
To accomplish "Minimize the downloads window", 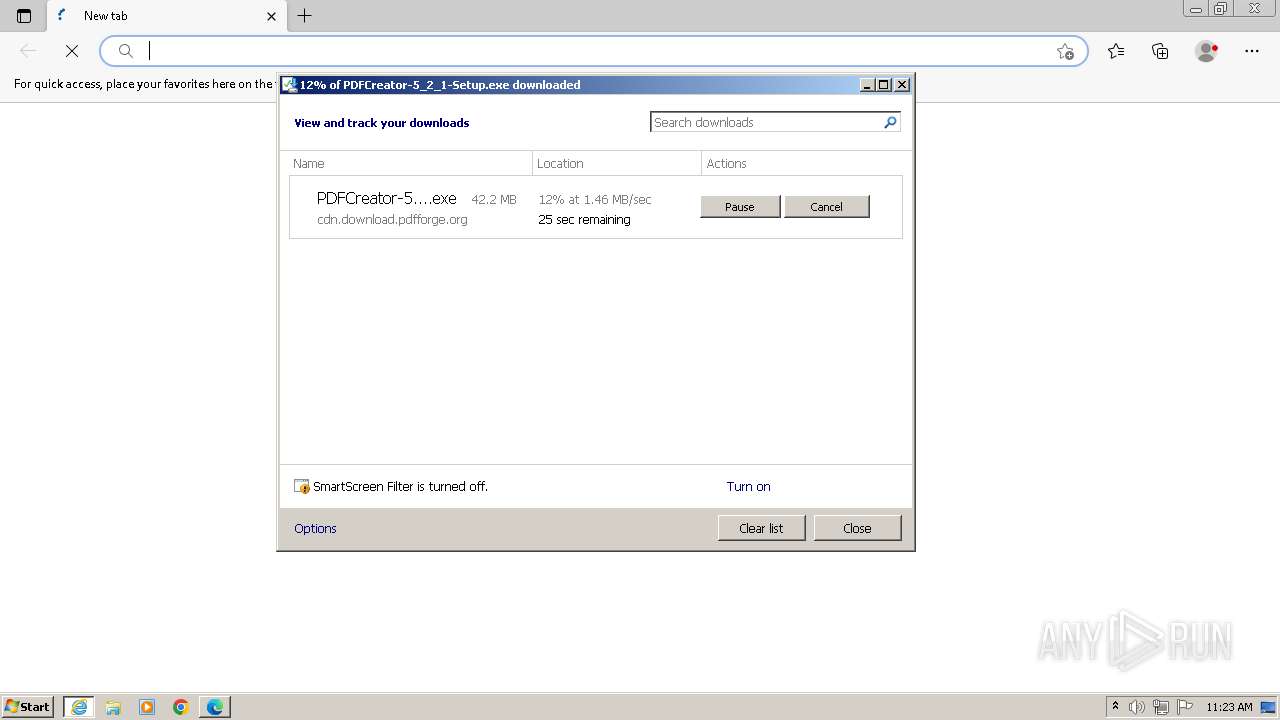I will tap(867, 85).
